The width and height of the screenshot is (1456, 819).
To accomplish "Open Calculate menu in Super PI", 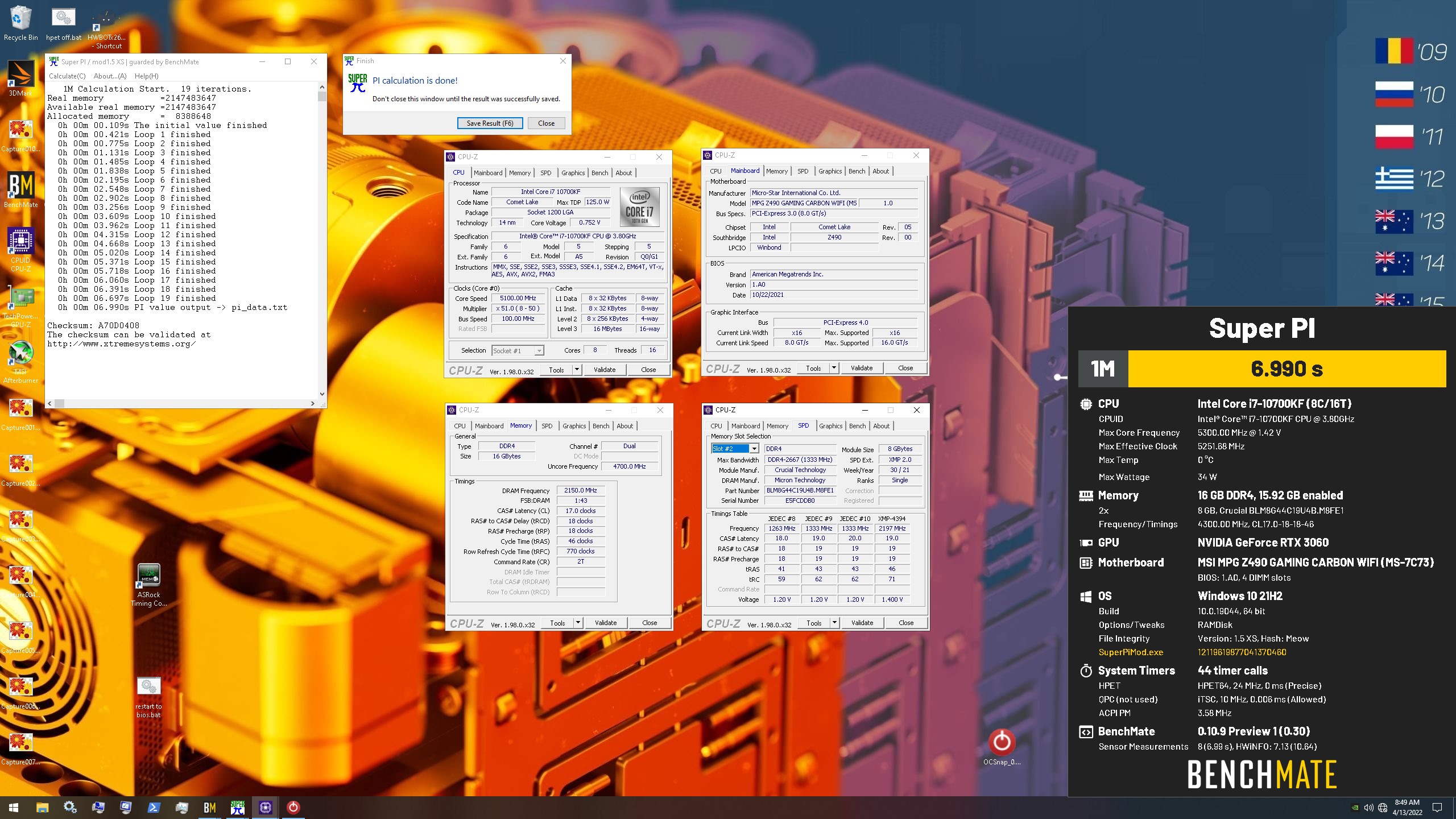I will pos(67,76).
